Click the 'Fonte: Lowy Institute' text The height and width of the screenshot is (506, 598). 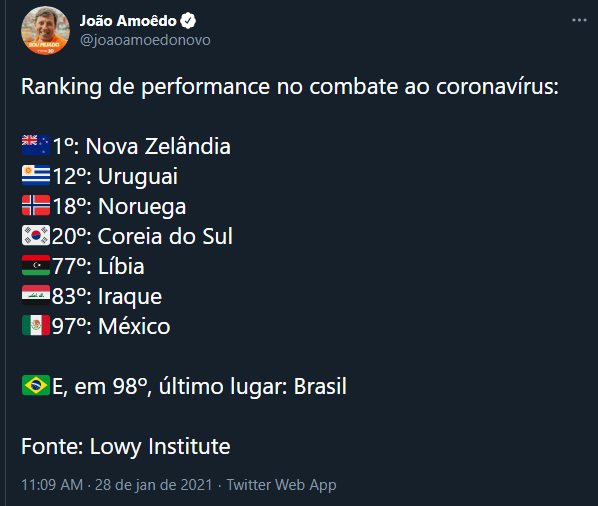(125, 447)
